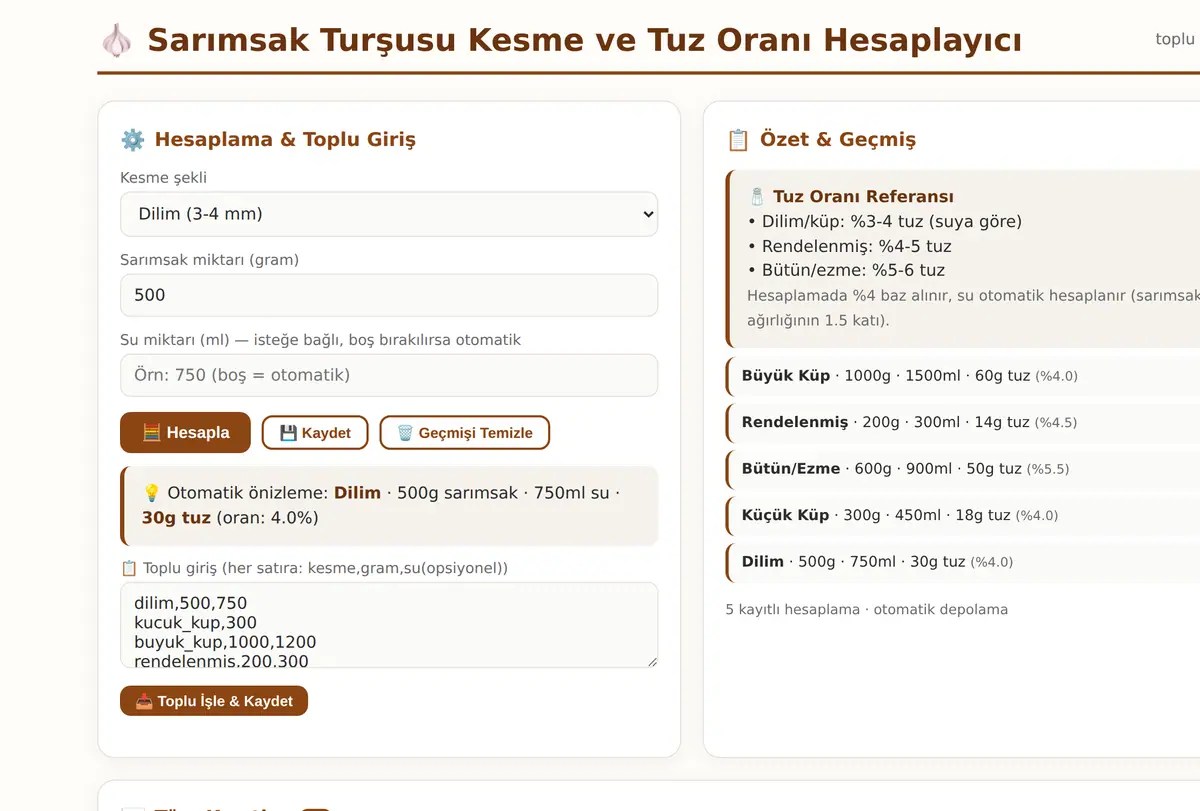Click the resize handle of textarea
This screenshot has width=1200, height=811.
tap(650, 660)
